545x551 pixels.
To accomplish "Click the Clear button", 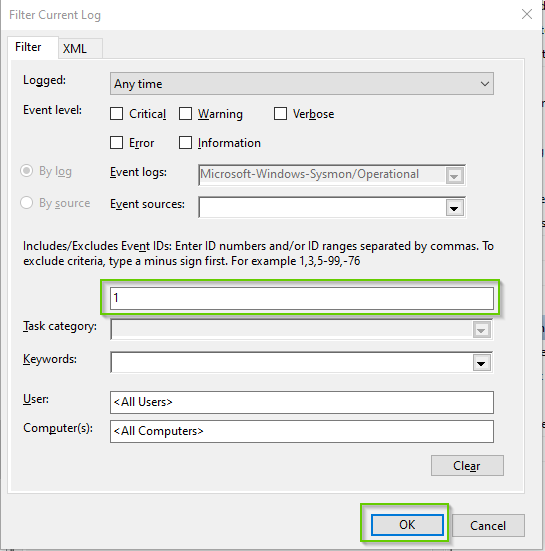I will tap(467, 466).
